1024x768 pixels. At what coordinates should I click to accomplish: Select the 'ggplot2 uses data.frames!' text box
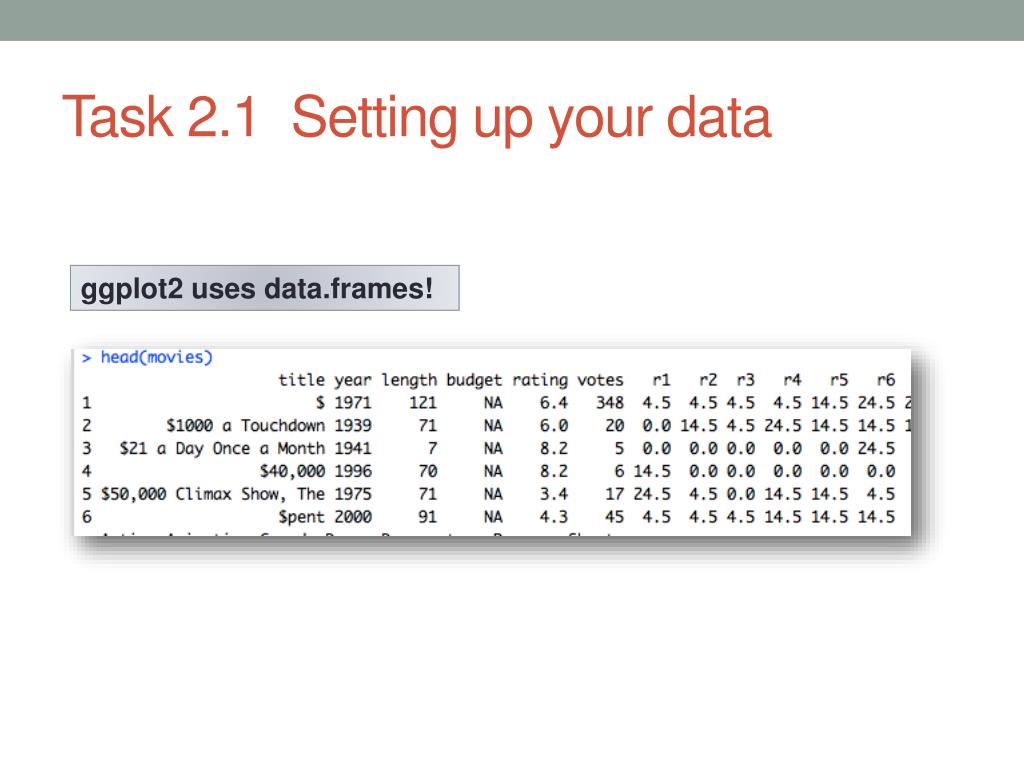[x=264, y=288]
